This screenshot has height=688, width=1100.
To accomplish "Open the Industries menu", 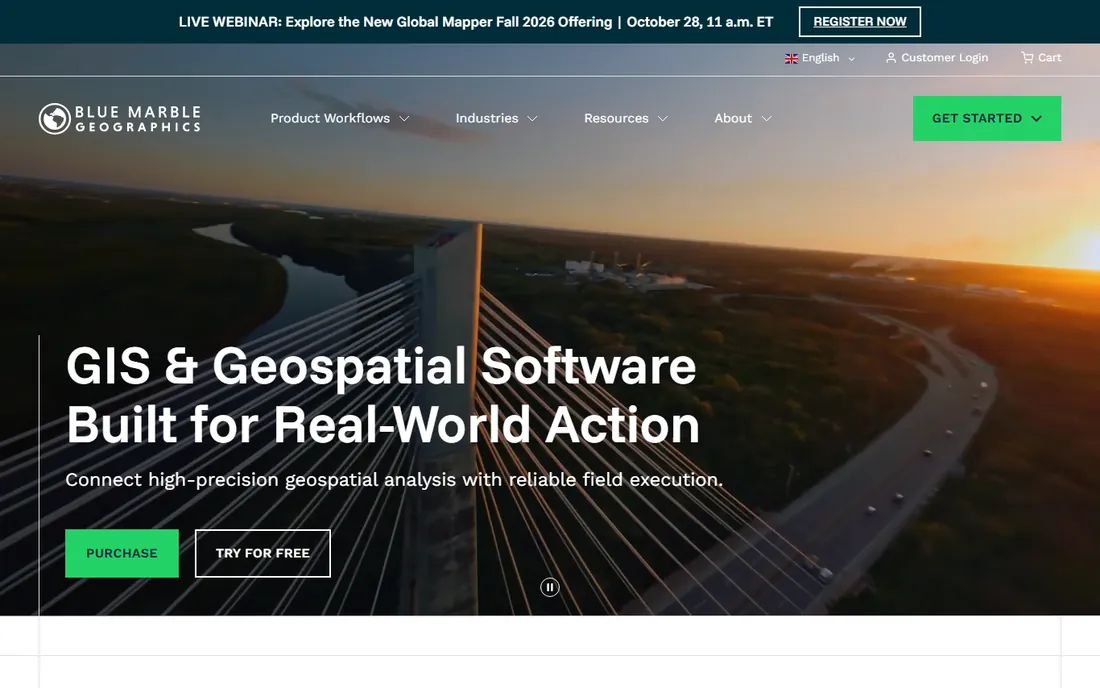I will 487,119.
